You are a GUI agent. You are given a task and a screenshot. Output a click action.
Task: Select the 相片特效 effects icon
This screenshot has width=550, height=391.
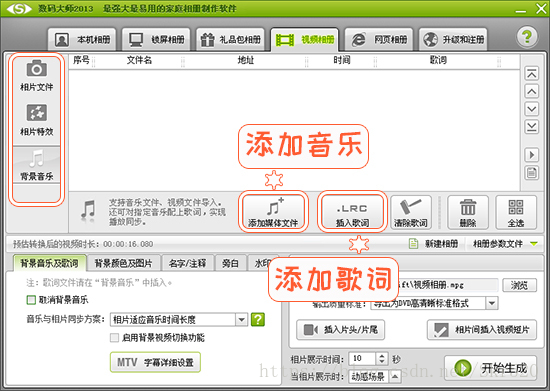coord(36,120)
